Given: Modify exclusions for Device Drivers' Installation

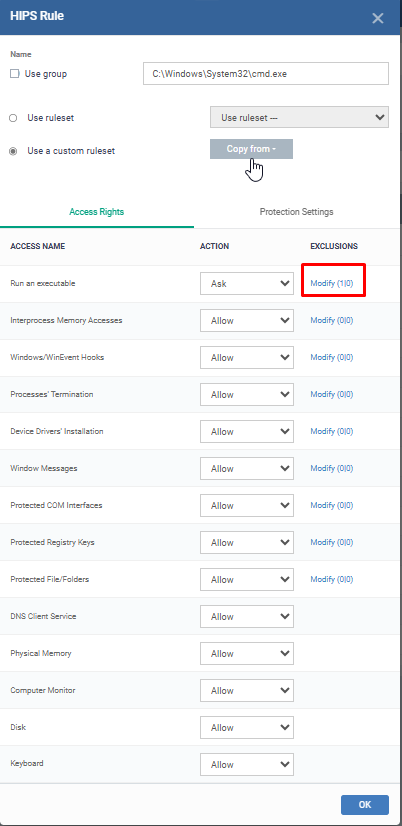Looking at the screenshot, I should tap(331, 431).
